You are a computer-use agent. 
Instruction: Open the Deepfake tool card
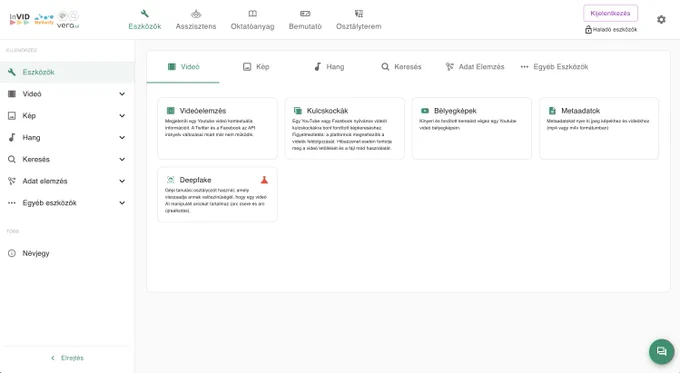[217, 194]
